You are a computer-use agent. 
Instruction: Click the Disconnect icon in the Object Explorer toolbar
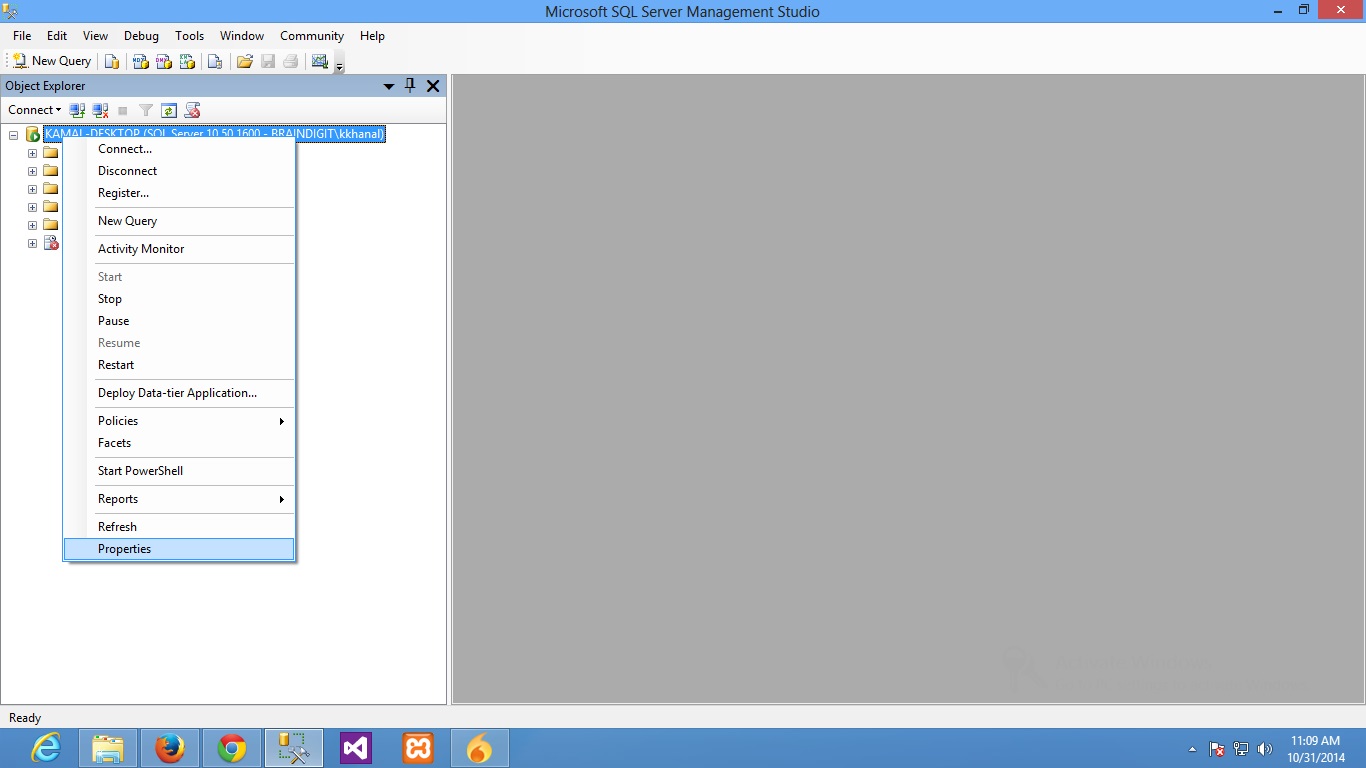point(100,110)
